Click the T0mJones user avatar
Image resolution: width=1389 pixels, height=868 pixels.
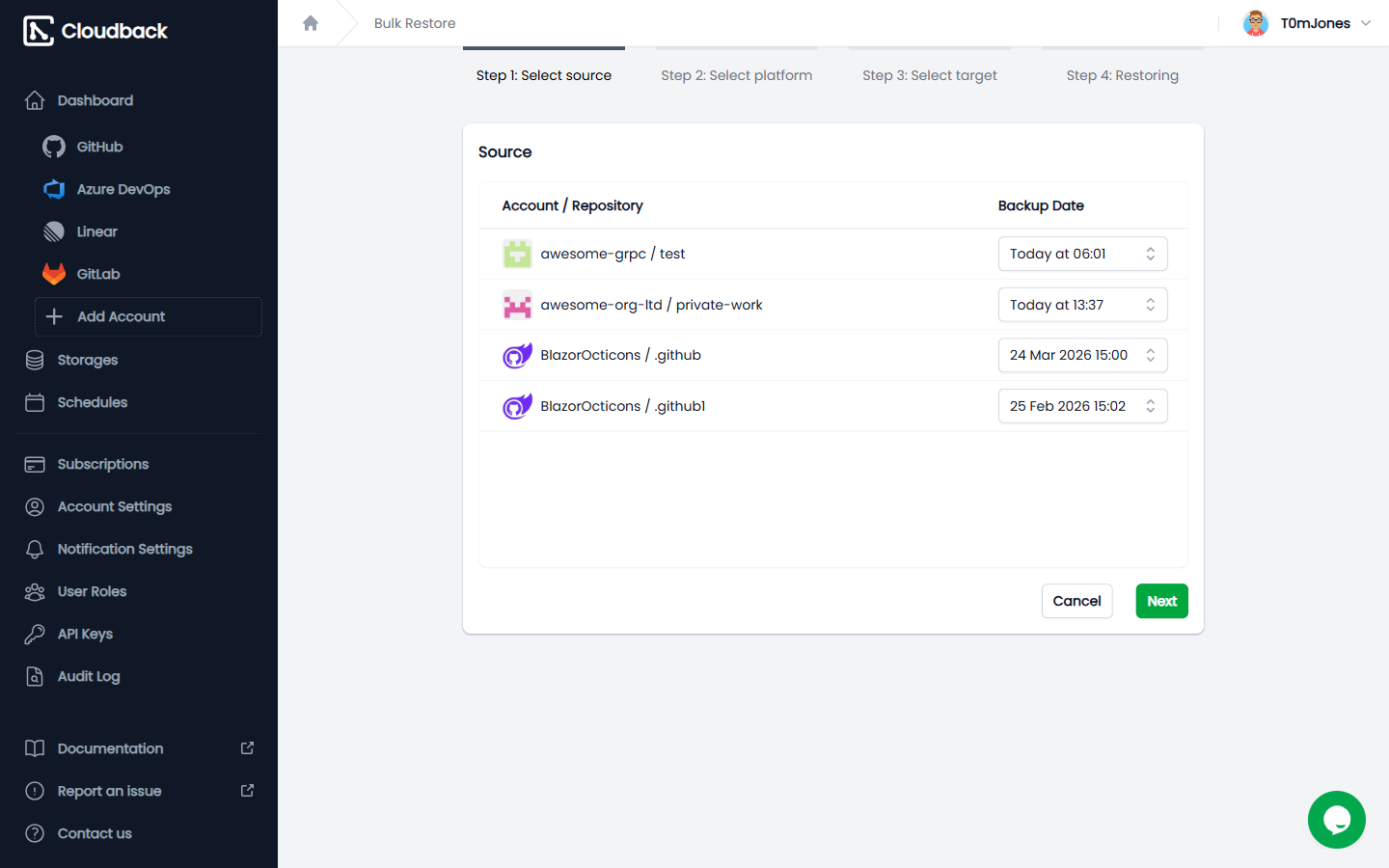1256,23
